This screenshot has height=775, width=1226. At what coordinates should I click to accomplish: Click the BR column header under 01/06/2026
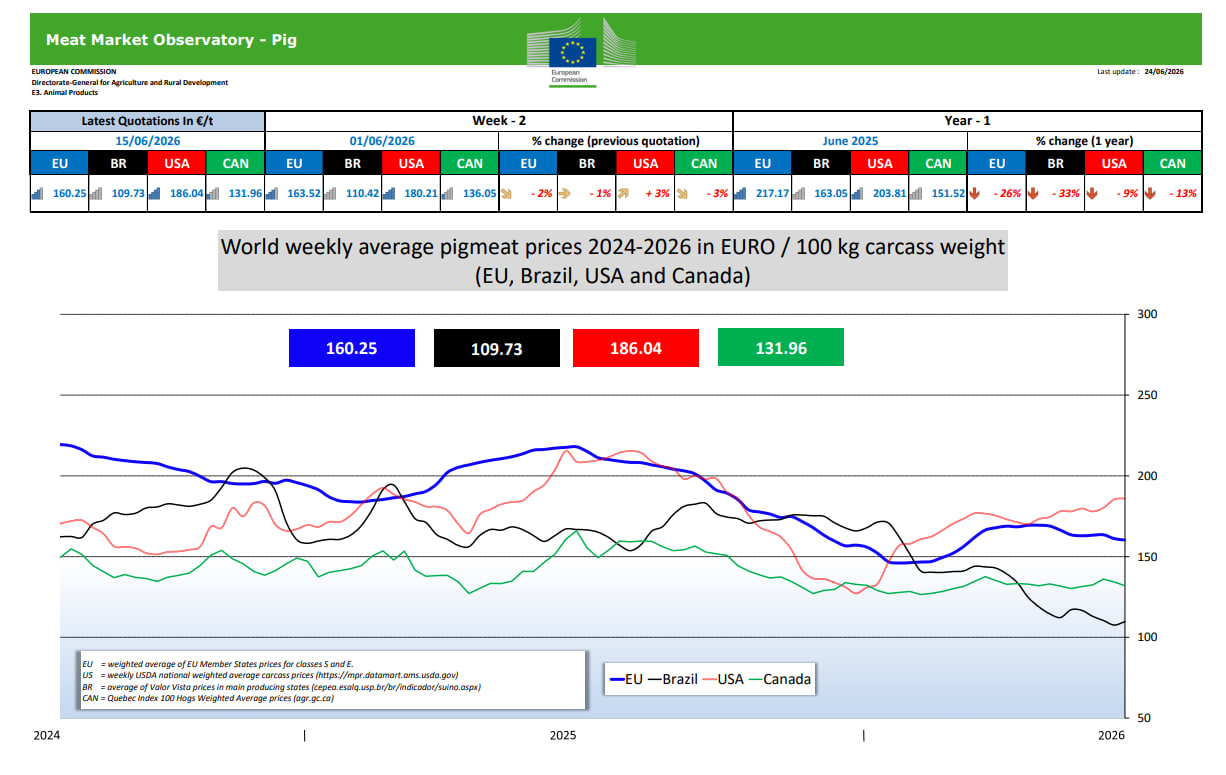coord(352,164)
